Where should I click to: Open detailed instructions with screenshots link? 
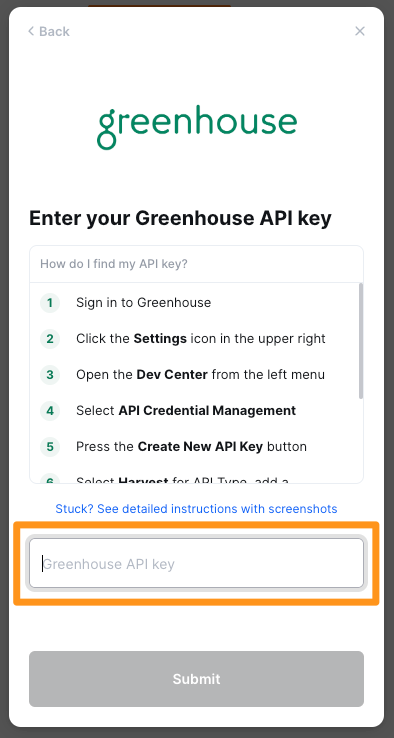click(x=196, y=509)
